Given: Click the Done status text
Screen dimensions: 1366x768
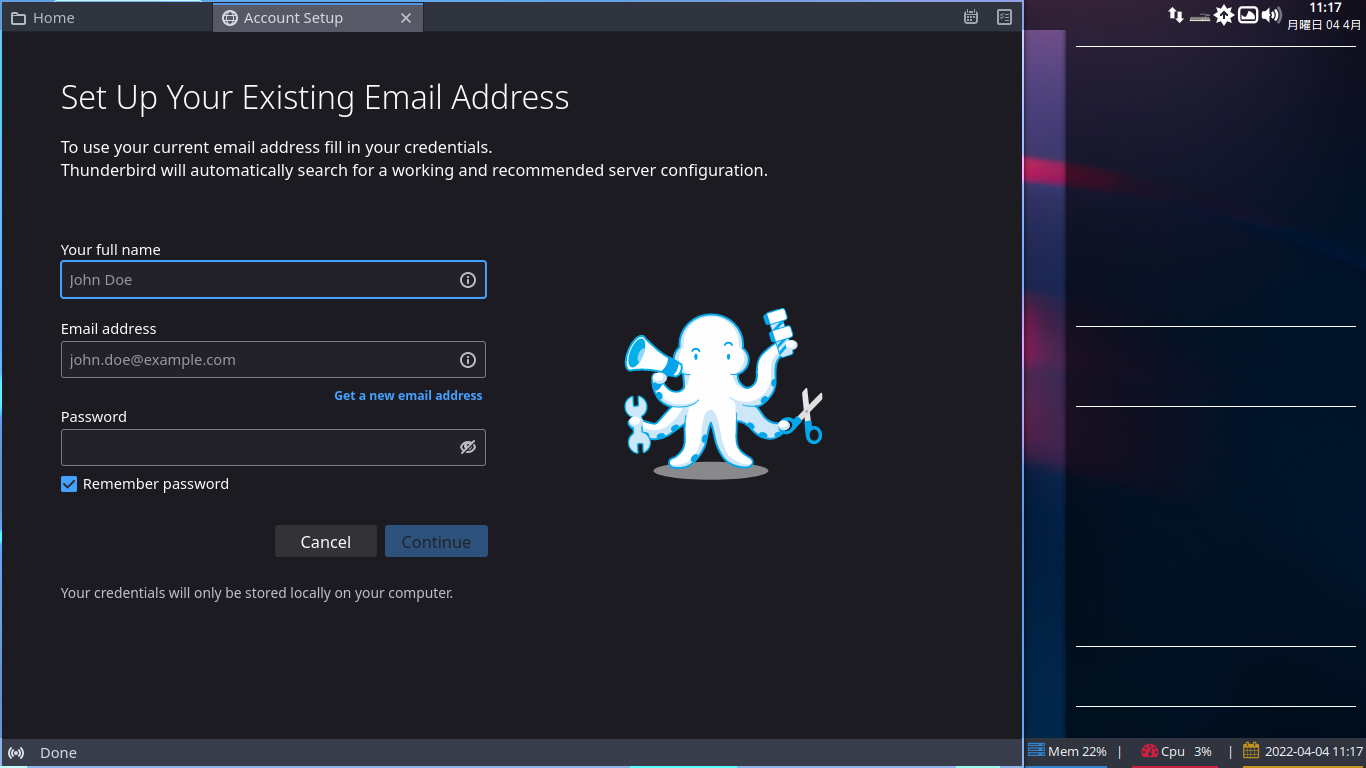Looking at the screenshot, I should point(58,753).
